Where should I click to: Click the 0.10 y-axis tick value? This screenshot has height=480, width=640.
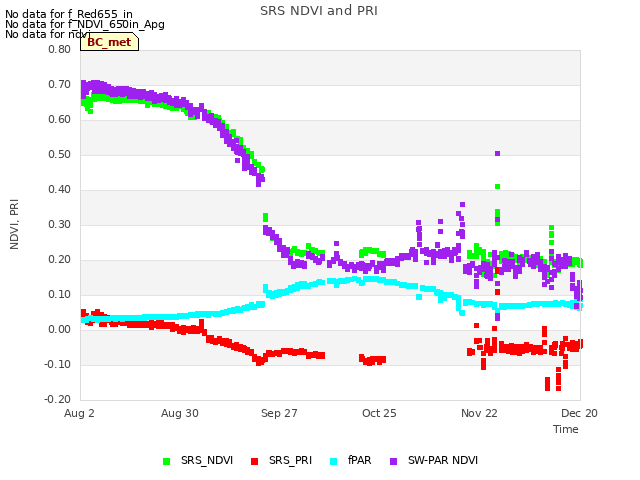(60, 295)
